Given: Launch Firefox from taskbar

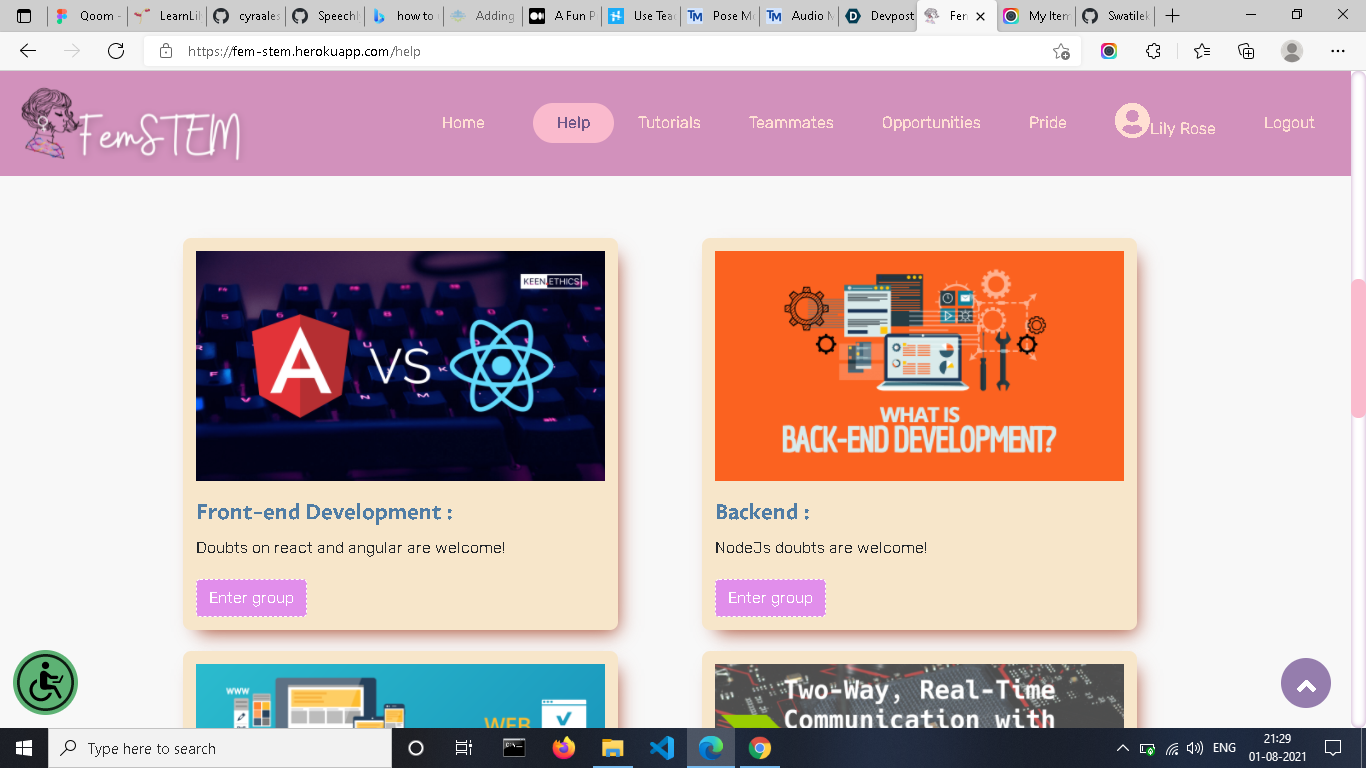Looking at the screenshot, I should pos(564,748).
